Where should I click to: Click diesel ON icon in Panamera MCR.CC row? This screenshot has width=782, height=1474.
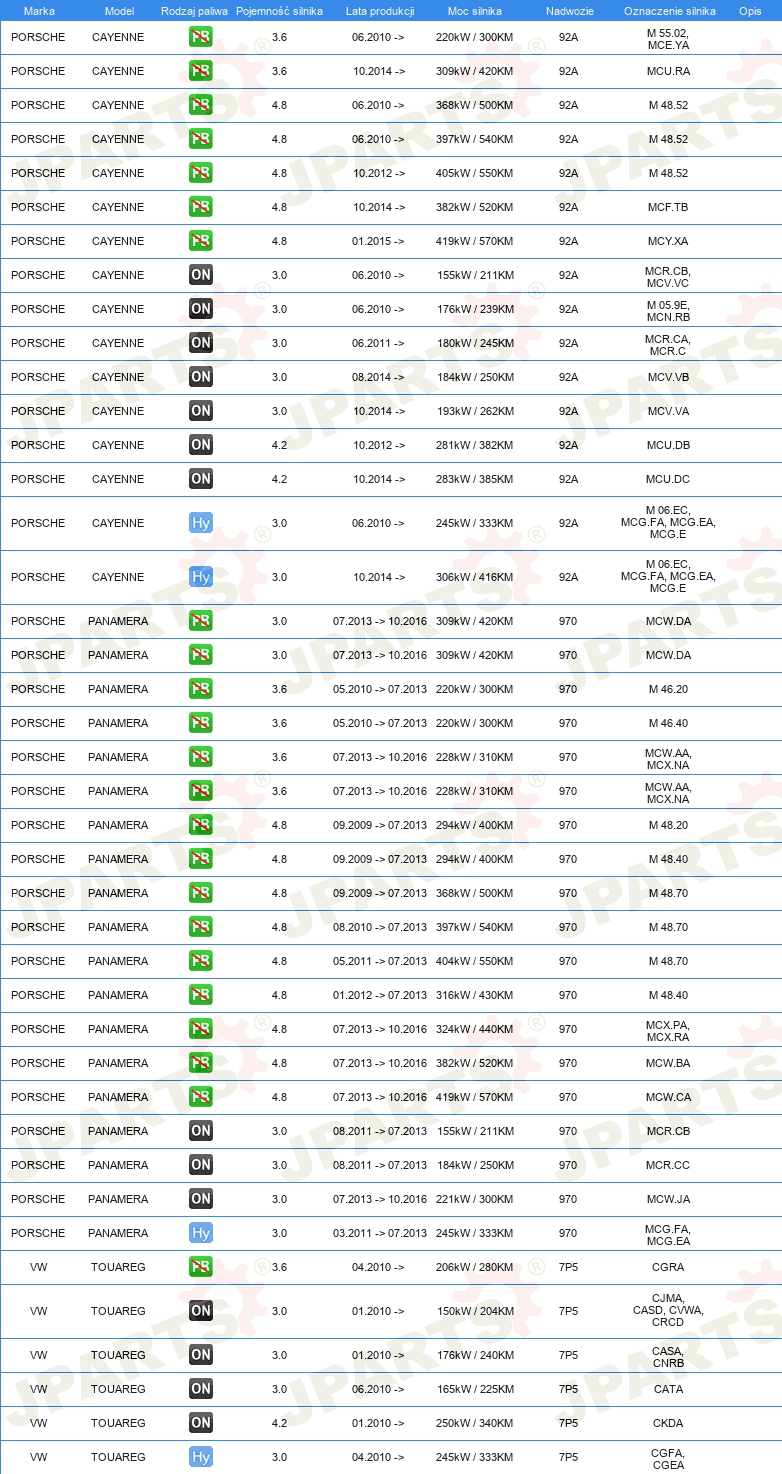pos(201,1165)
